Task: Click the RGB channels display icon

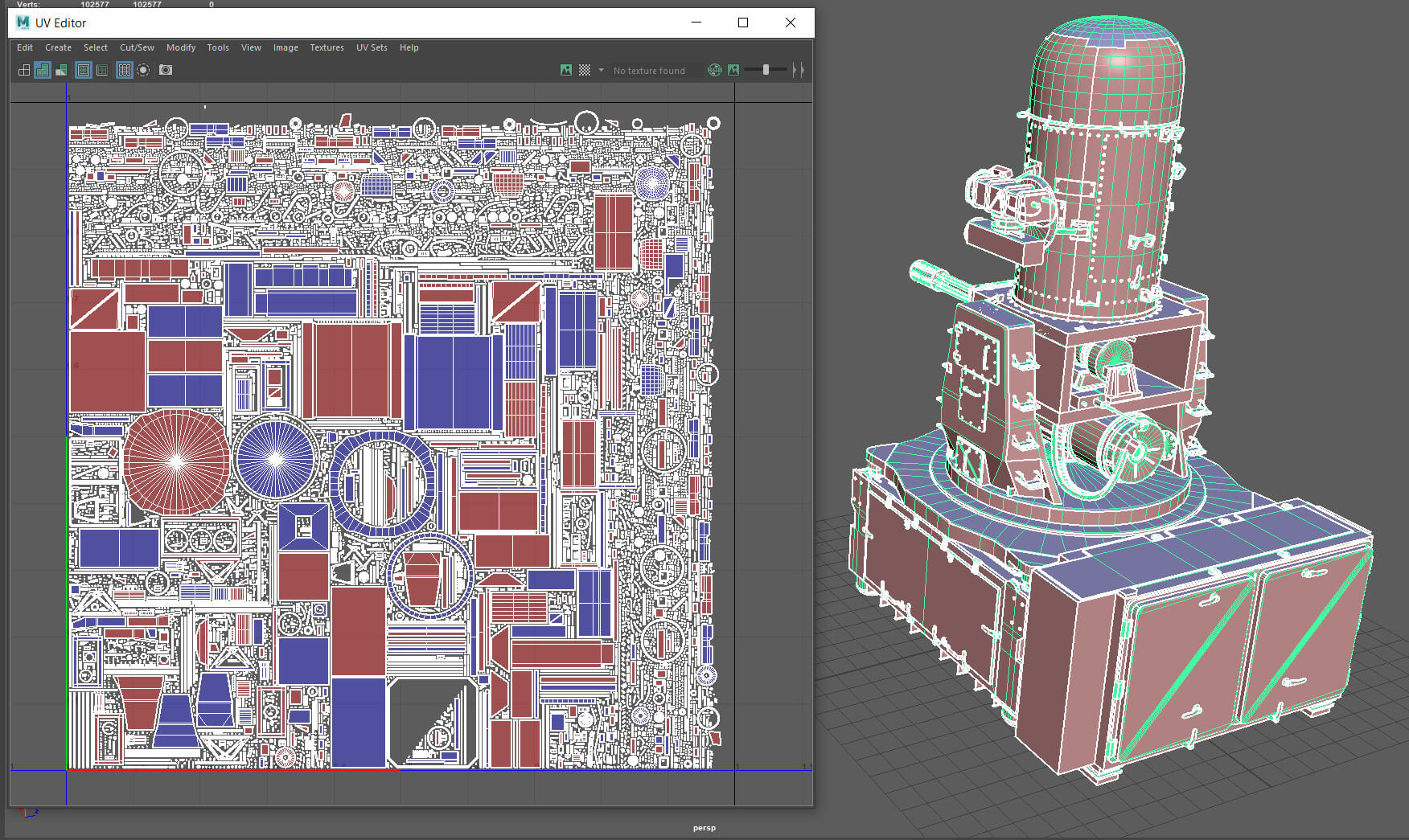Action: (x=714, y=70)
